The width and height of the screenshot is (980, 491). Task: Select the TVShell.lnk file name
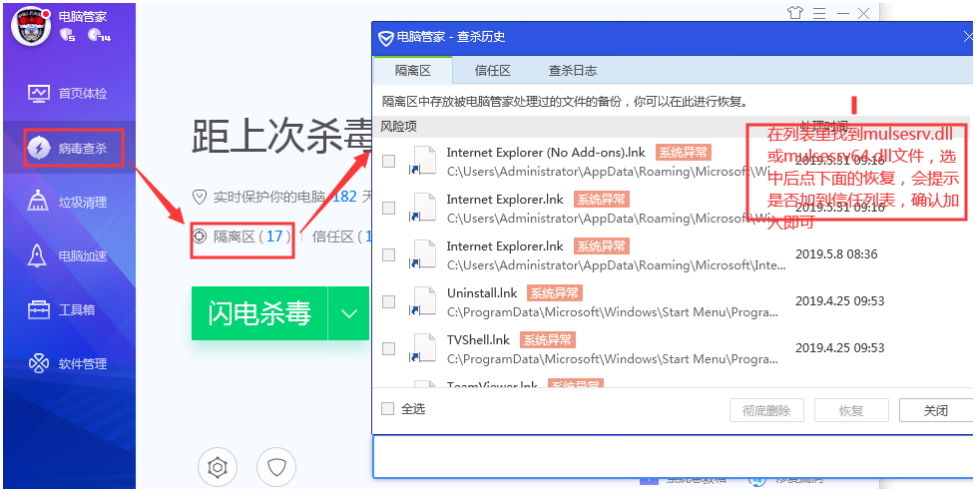(478, 340)
